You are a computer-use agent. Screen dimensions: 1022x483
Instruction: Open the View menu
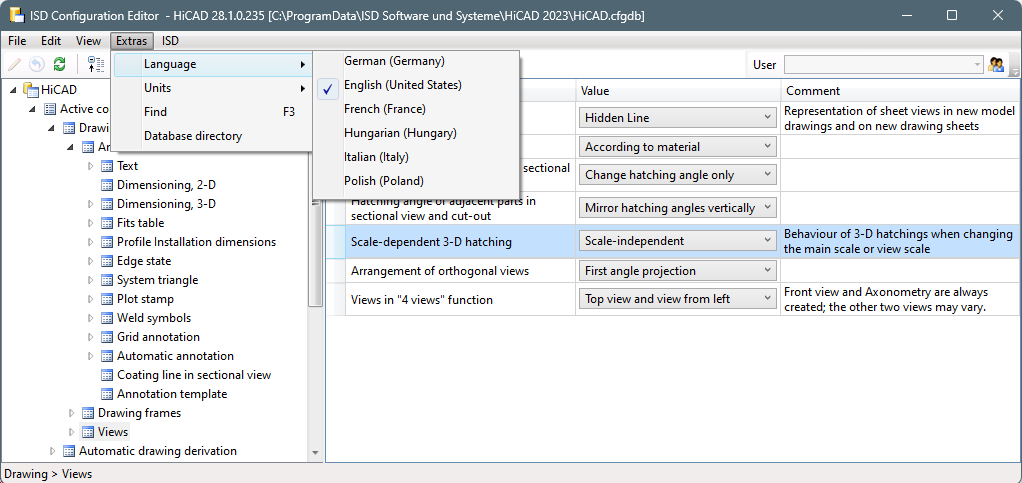coord(89,41)
